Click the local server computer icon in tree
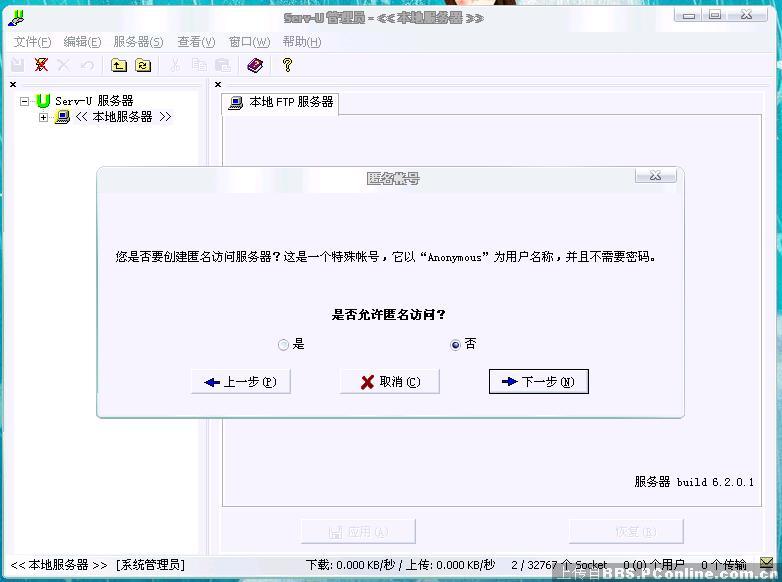Image resolution: width=782 pixels, height=582 pixels. click(62, 117)
